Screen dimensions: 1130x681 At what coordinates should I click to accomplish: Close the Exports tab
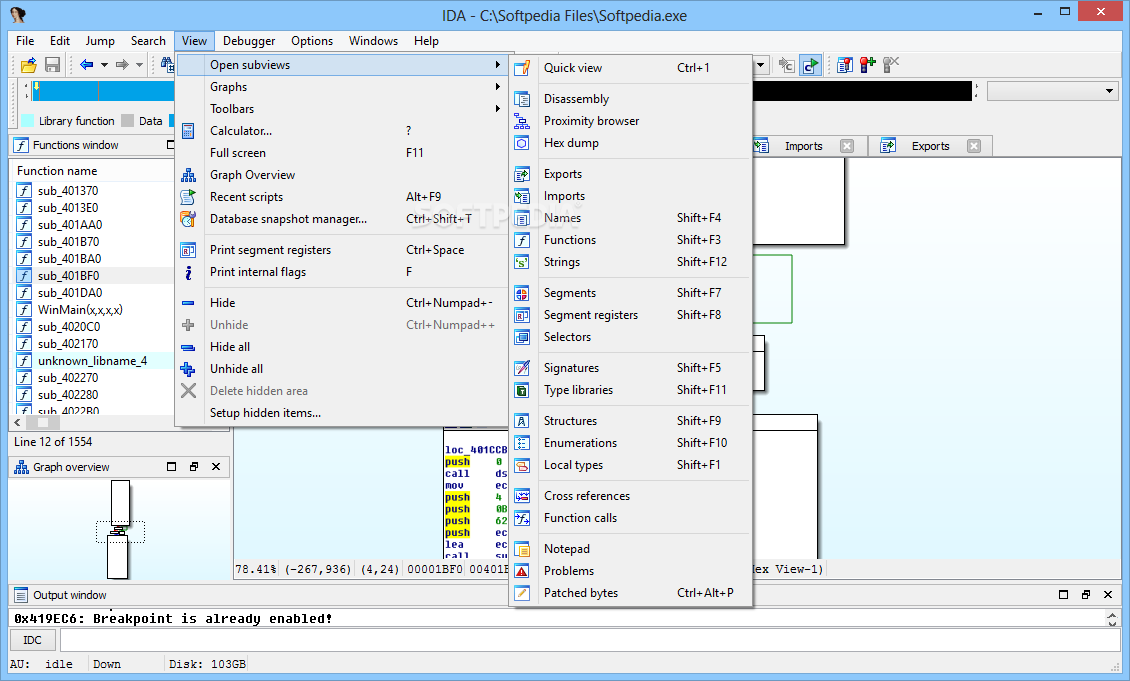point(974,146)
